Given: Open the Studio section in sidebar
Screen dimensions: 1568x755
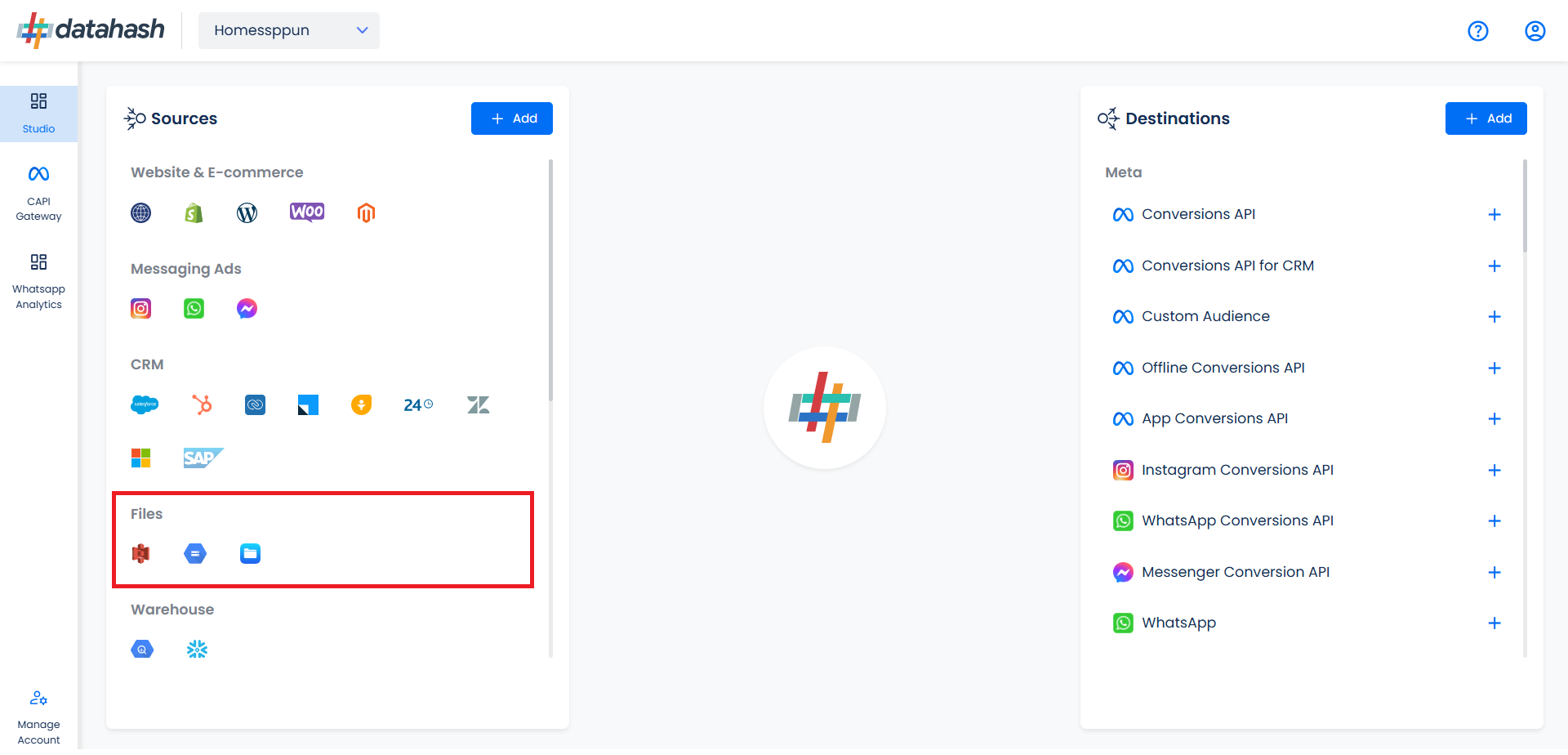Looking at the screenshot, I should 38,114.
